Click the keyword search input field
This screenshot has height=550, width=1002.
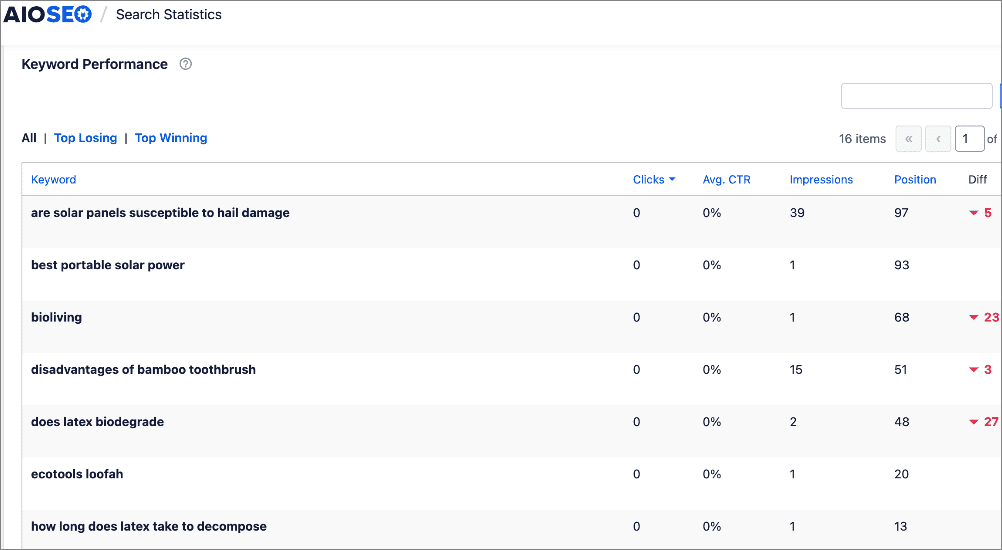(x=916, y=96)
